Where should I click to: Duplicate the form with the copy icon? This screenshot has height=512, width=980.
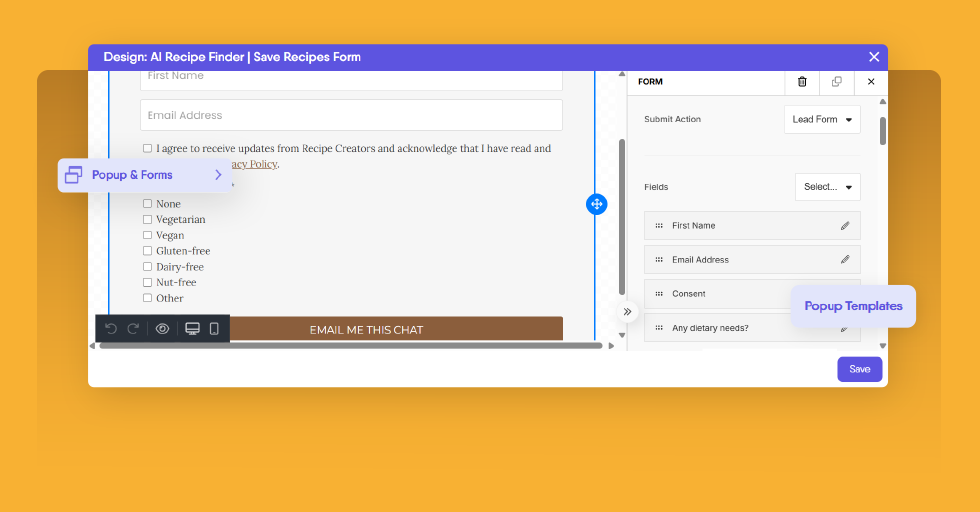pyautogui.click(x=836, y=82)
